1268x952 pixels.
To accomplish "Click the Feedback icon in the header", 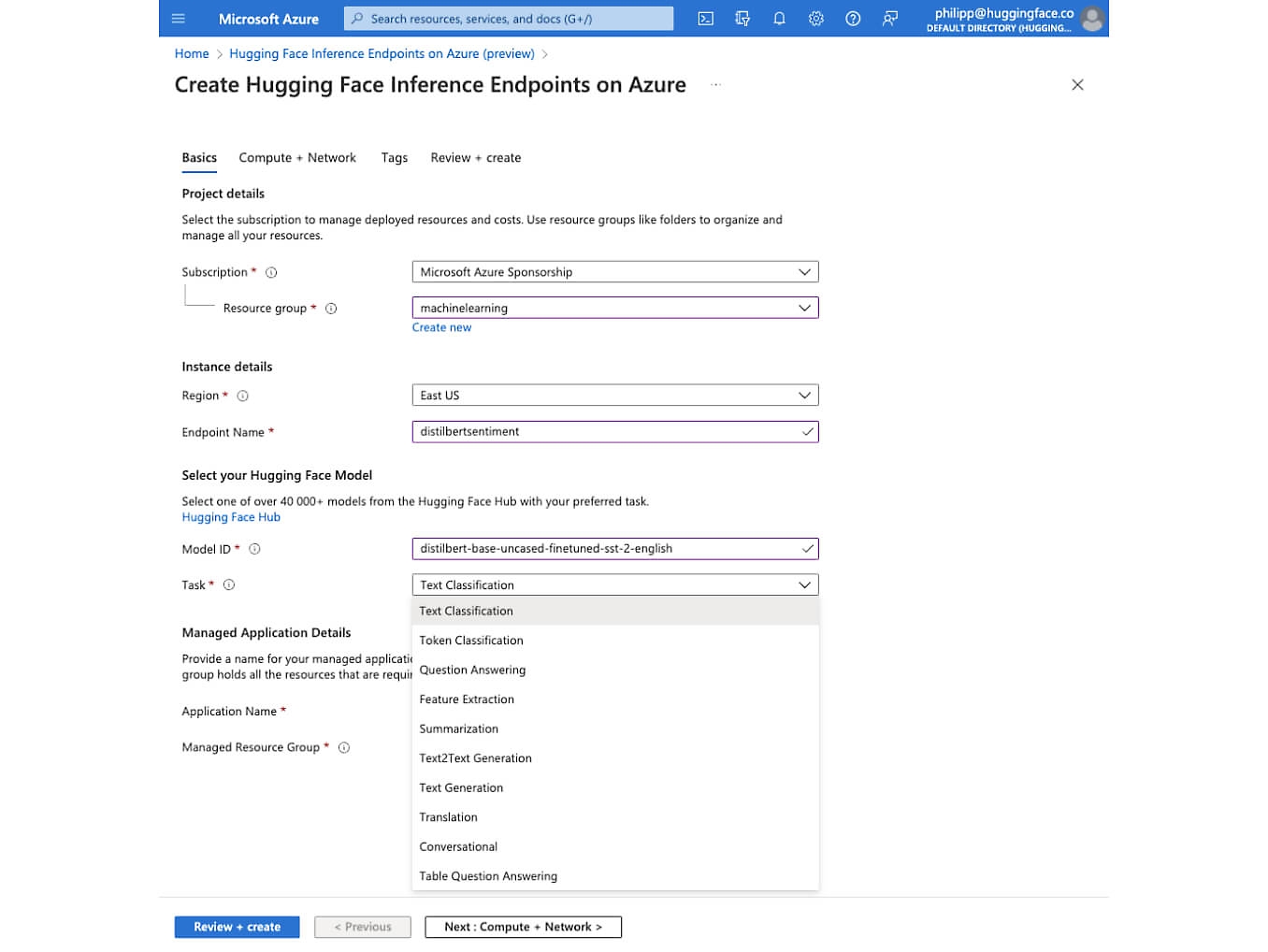I will click(890, 19).
